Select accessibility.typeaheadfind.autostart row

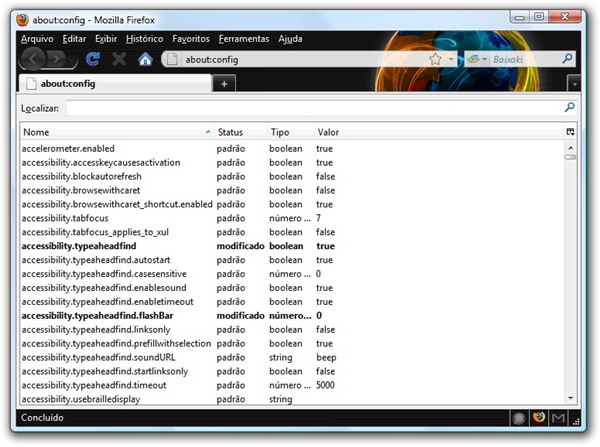pos(292,260)
